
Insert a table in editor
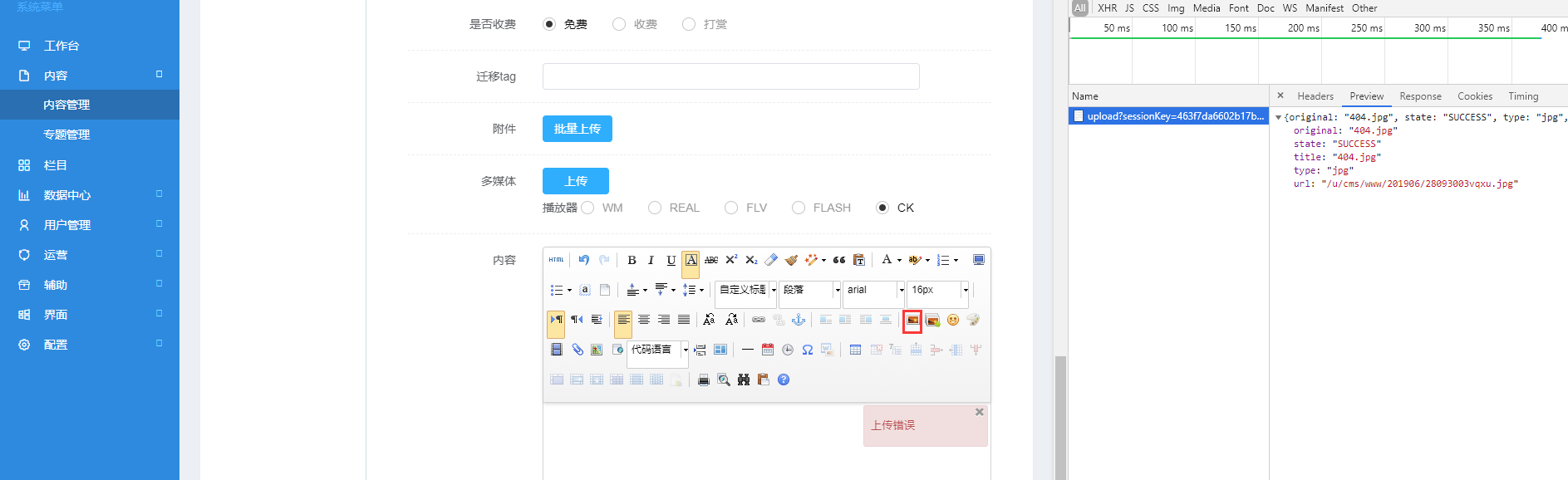(855, 350)
